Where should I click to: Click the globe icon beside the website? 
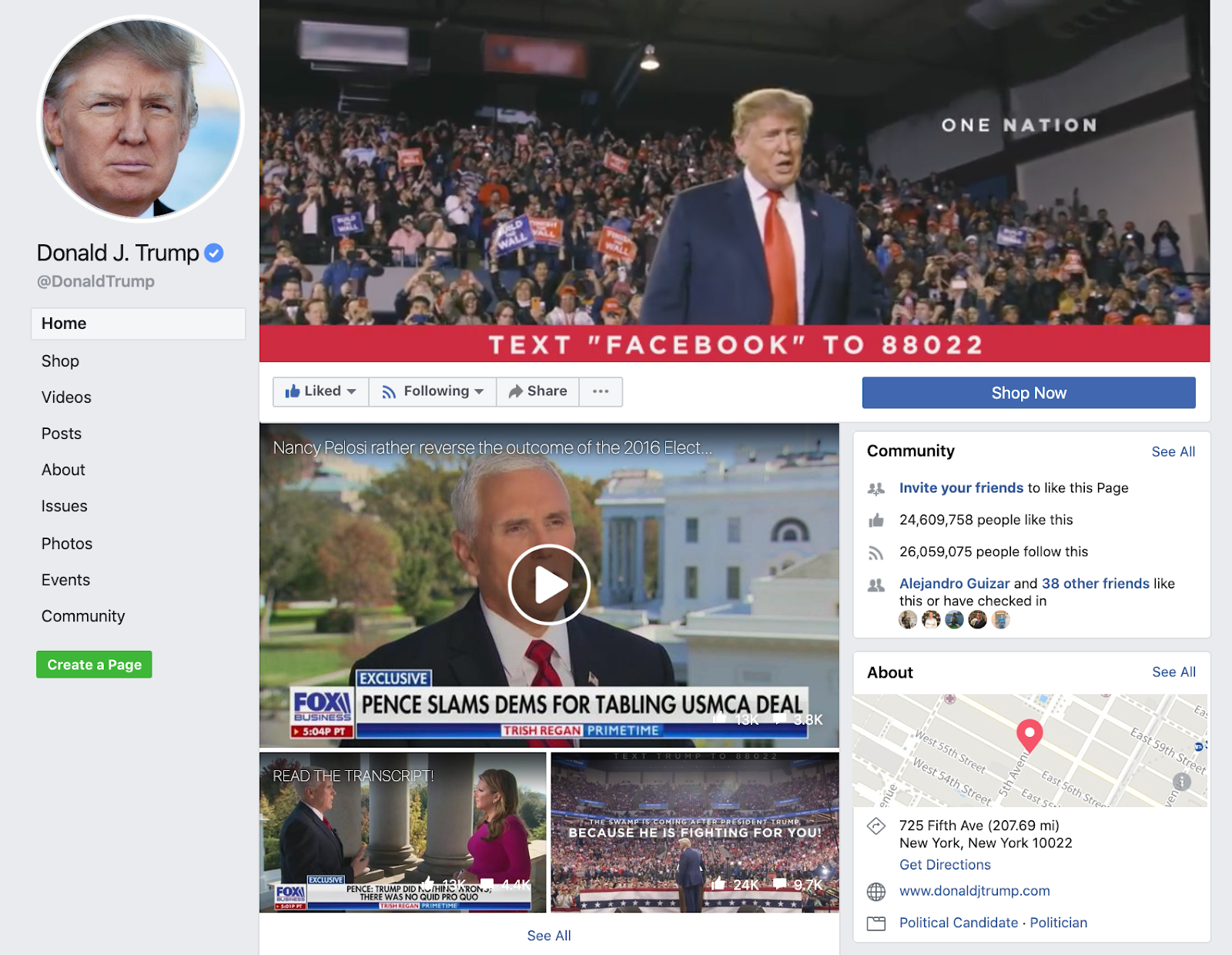pyautogui.click(x=876, y=892)
